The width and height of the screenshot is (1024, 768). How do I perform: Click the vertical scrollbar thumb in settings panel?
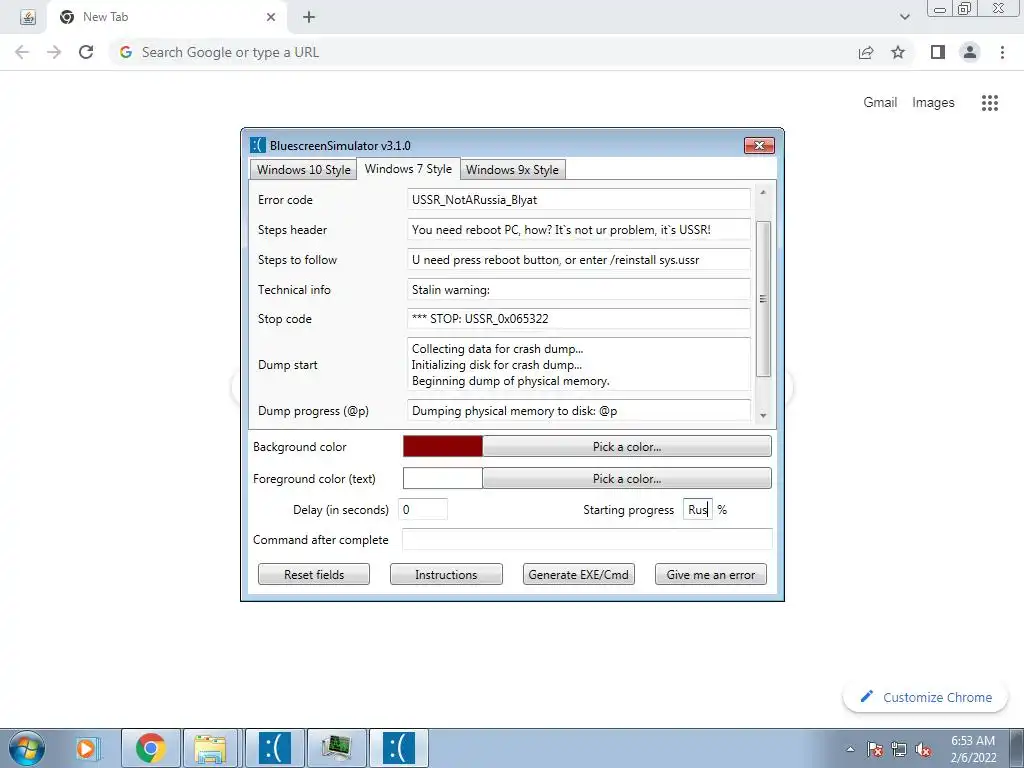pos(763,299)
